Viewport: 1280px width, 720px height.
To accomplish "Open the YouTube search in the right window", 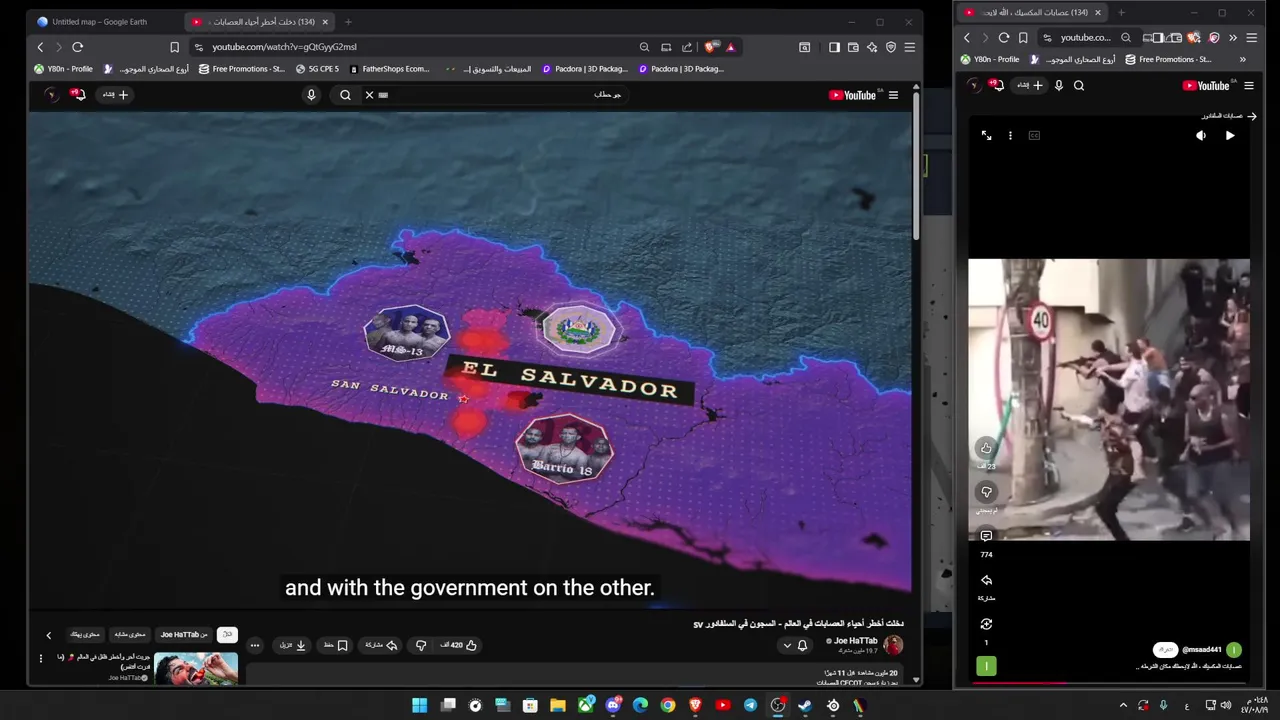I will pos(1079,86).
